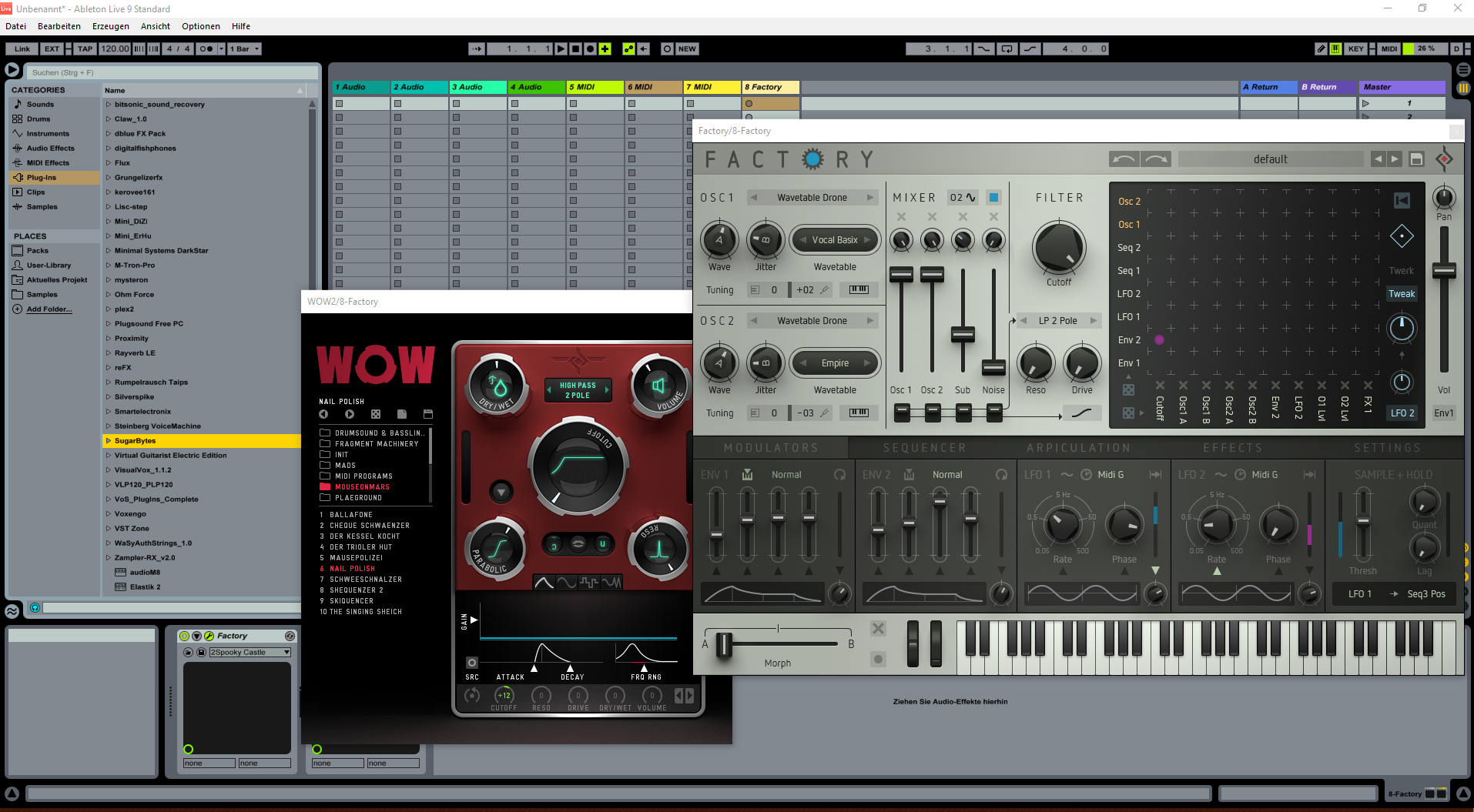Screen dimensions: 1474x812
Task: Toggle the follow playback arrow button
Action: pyautogui.click(x=477, y=48)
